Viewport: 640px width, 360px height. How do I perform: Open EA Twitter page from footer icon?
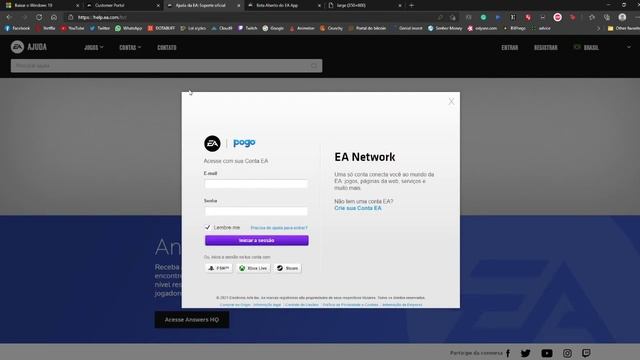pos(526,353)
